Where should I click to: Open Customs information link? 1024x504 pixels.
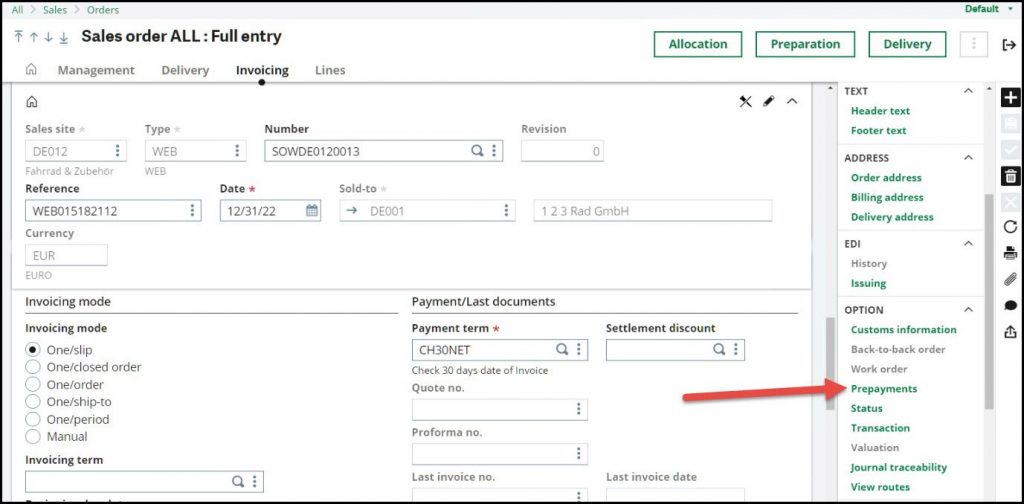tap(903, 330)
